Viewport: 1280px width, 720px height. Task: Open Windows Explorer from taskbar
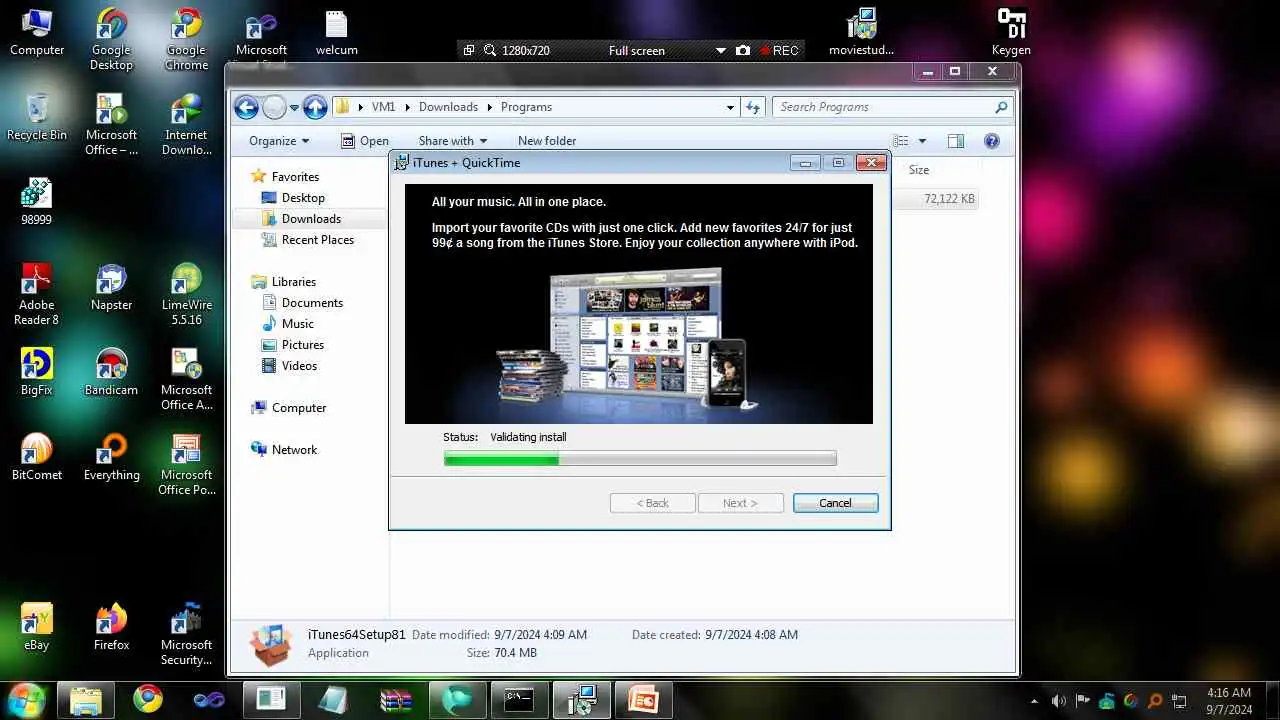pos(86,700)
